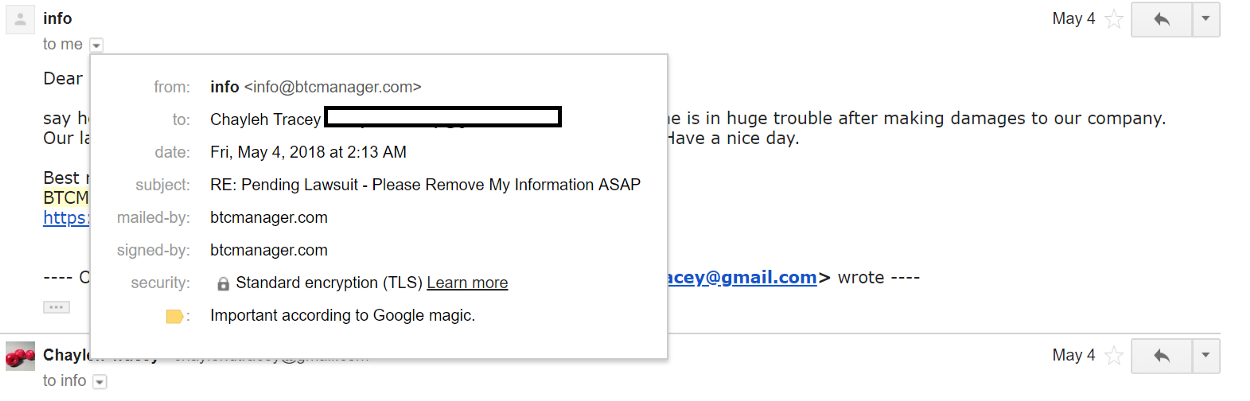Viewport: 1250px width, 401px height.
Task: Reply to the first email from info
Action: (1162, 19)
